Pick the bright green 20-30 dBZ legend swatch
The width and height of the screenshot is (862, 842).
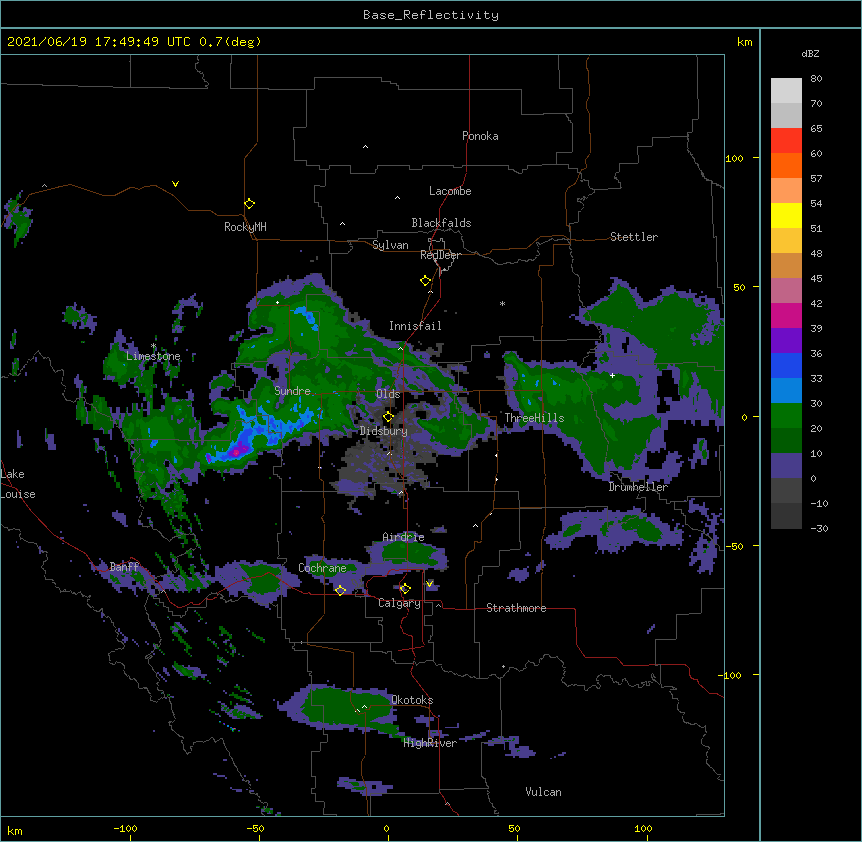point(786,416)
